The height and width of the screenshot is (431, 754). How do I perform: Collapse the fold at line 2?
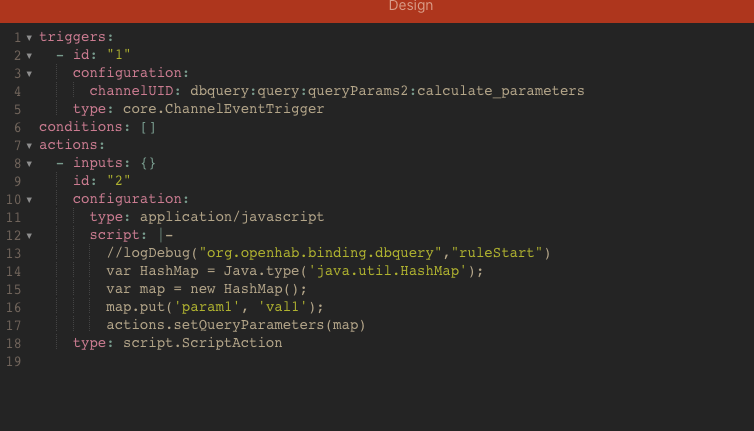click(x=29, y=56)
